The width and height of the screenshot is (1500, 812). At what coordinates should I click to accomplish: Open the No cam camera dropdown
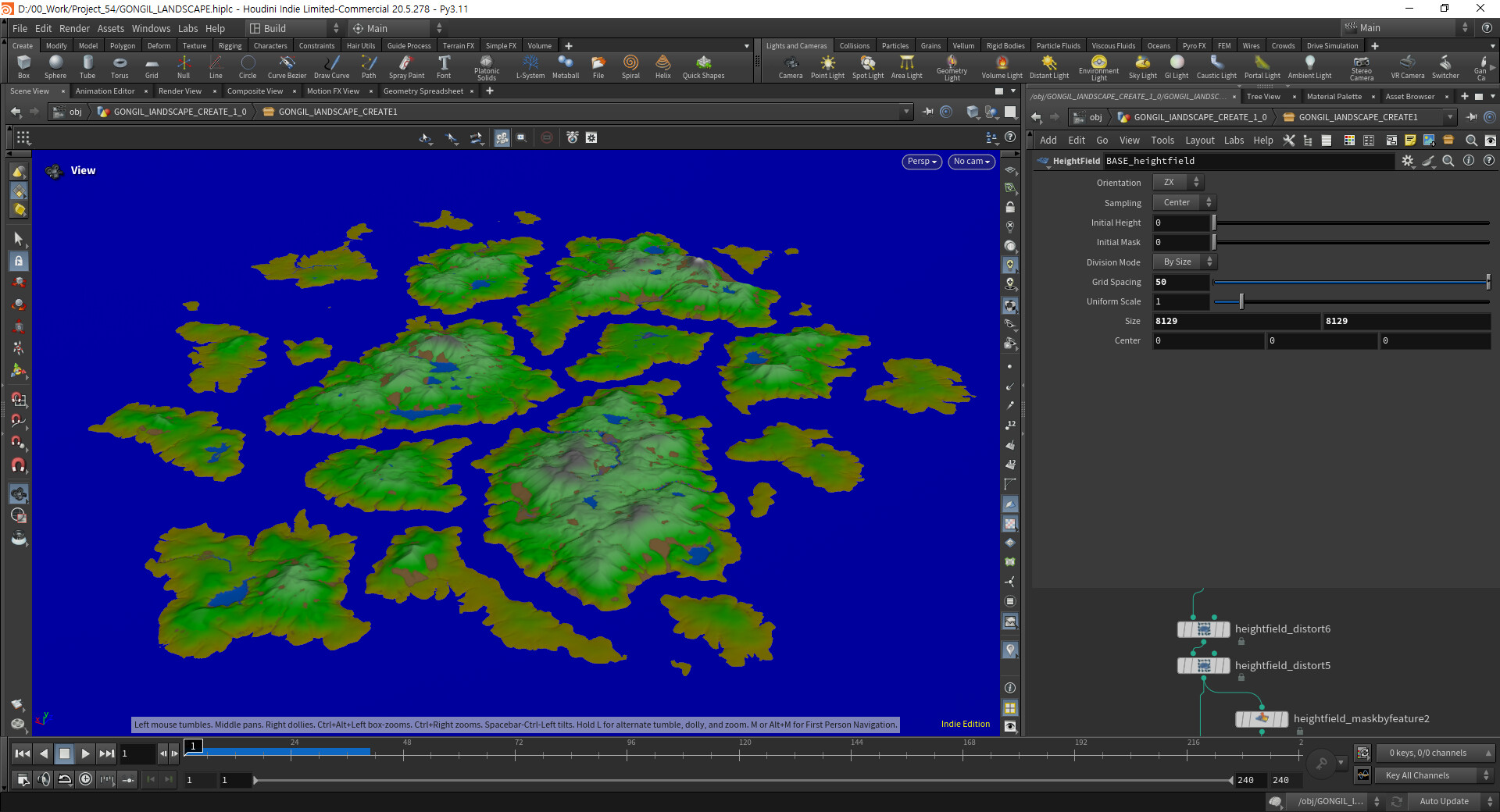click(971, 162)
